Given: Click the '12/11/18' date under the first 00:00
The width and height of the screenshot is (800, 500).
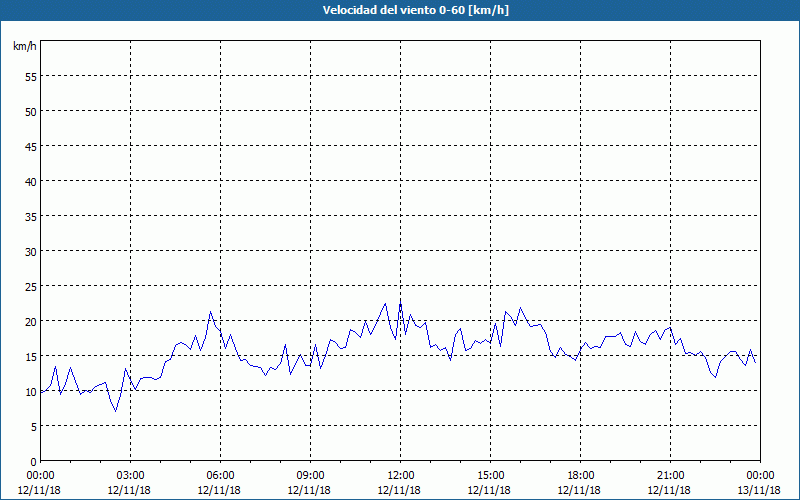Looking at the screenshot, I should (x=39, y=490).
